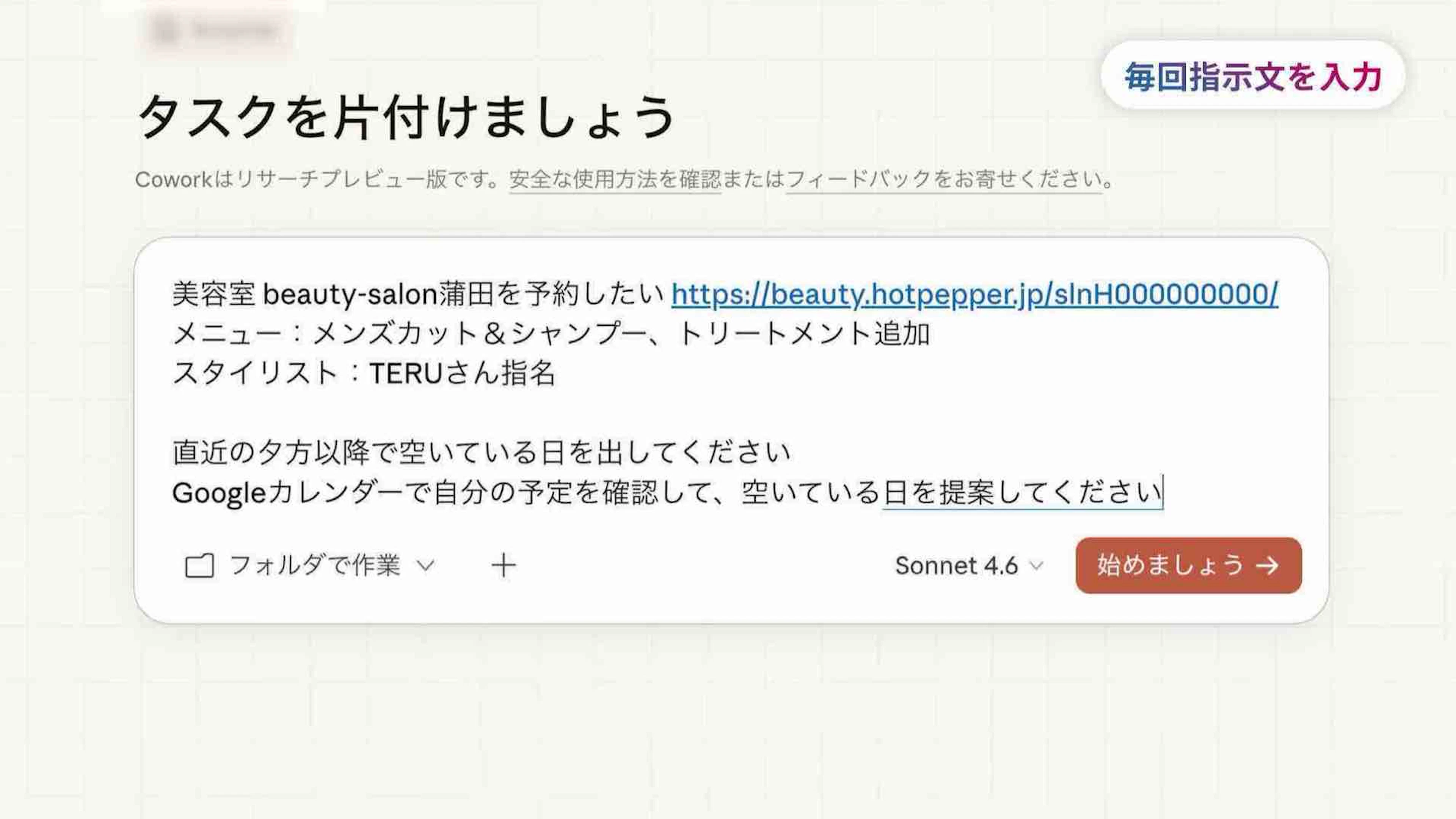The image size is (1456, 819).
Task: Click the 毎回指示文を入力 badge
Action: point(1252,76)
